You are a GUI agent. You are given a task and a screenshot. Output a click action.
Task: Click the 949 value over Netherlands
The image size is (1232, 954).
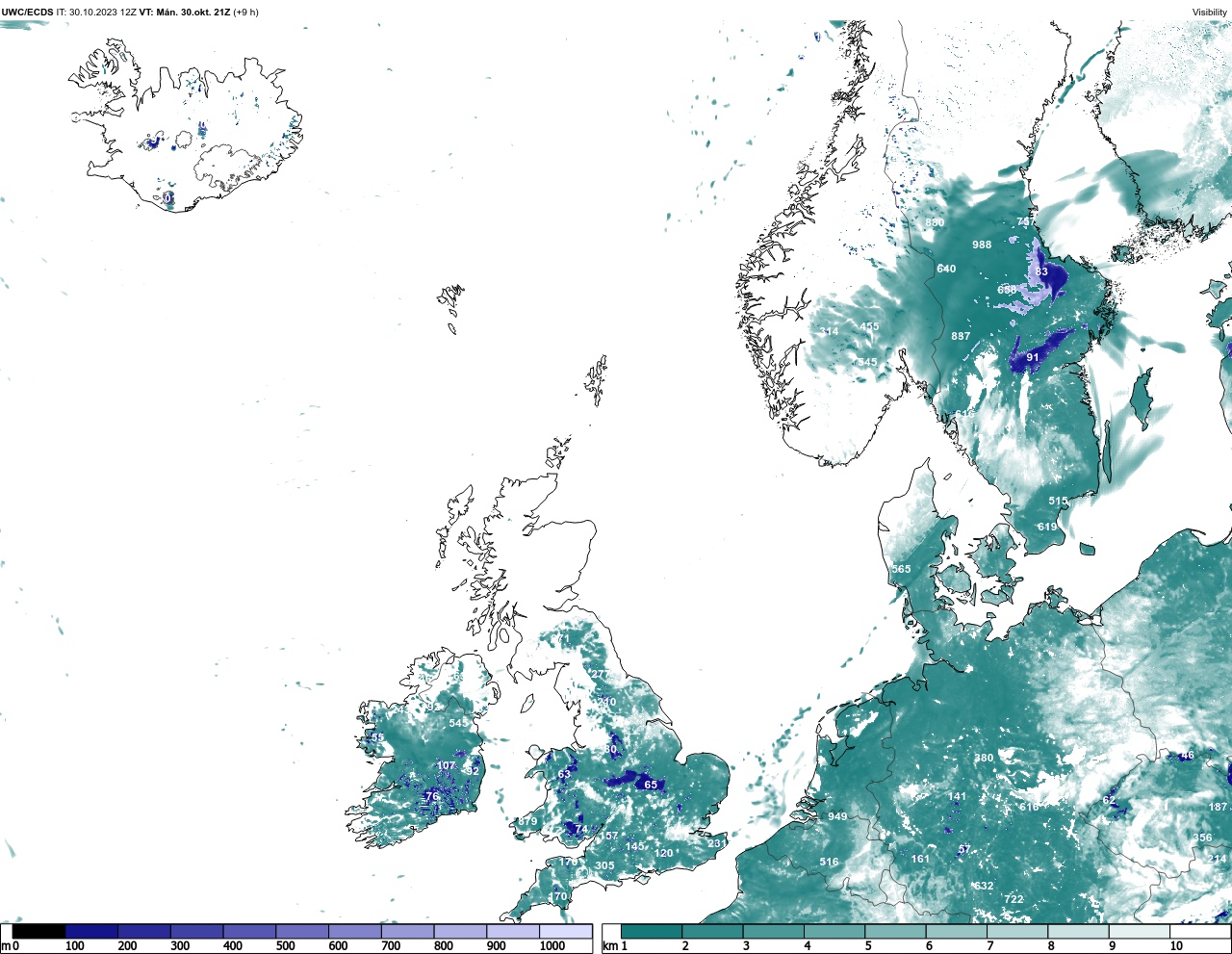pyautogui.click(x=837, y=816)
